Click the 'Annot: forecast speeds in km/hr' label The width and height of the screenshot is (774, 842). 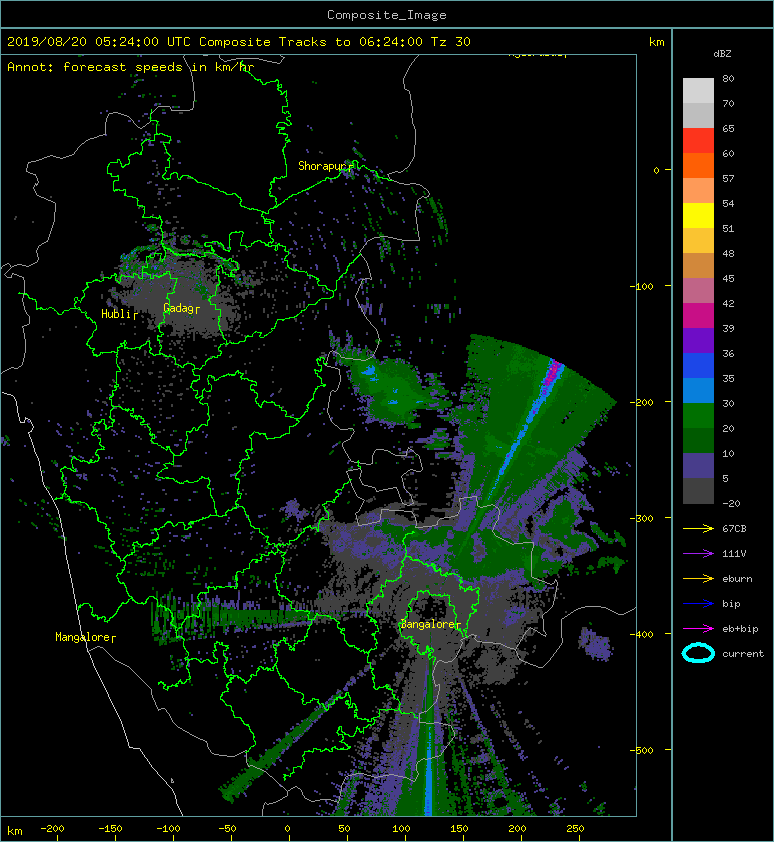point(131,67)
